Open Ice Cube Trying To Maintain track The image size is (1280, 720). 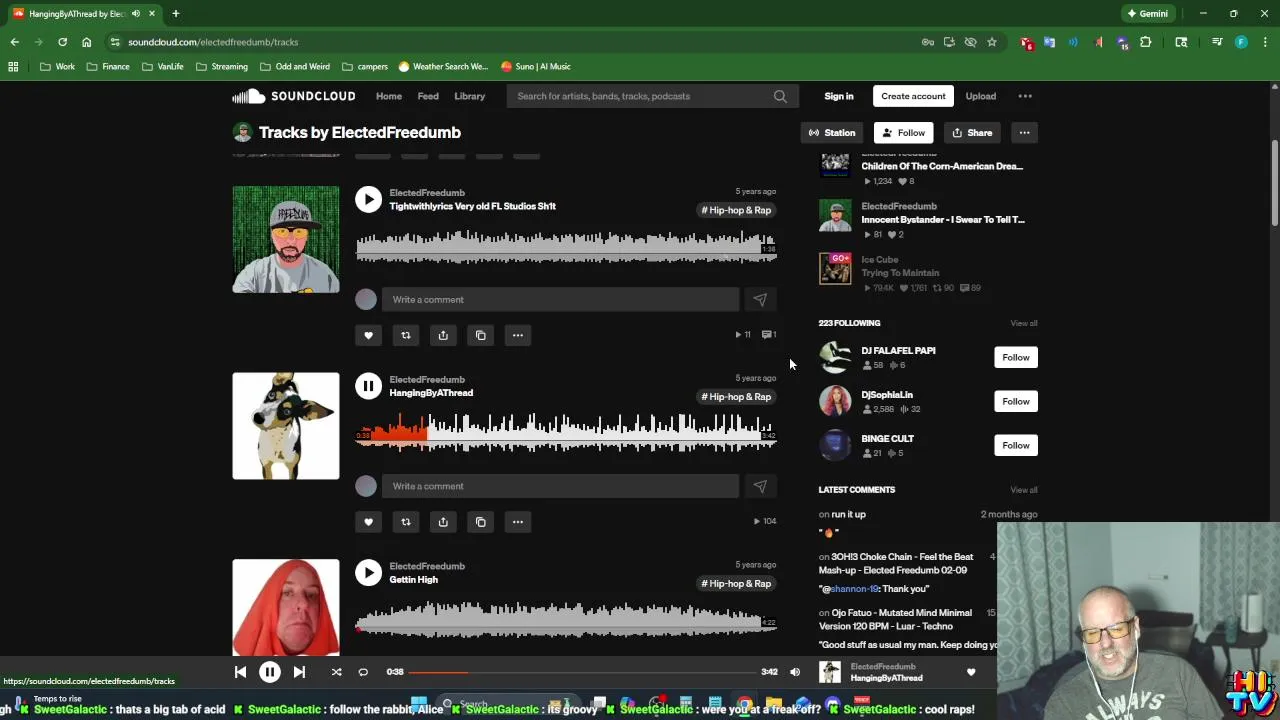click(x=900, y=273)
